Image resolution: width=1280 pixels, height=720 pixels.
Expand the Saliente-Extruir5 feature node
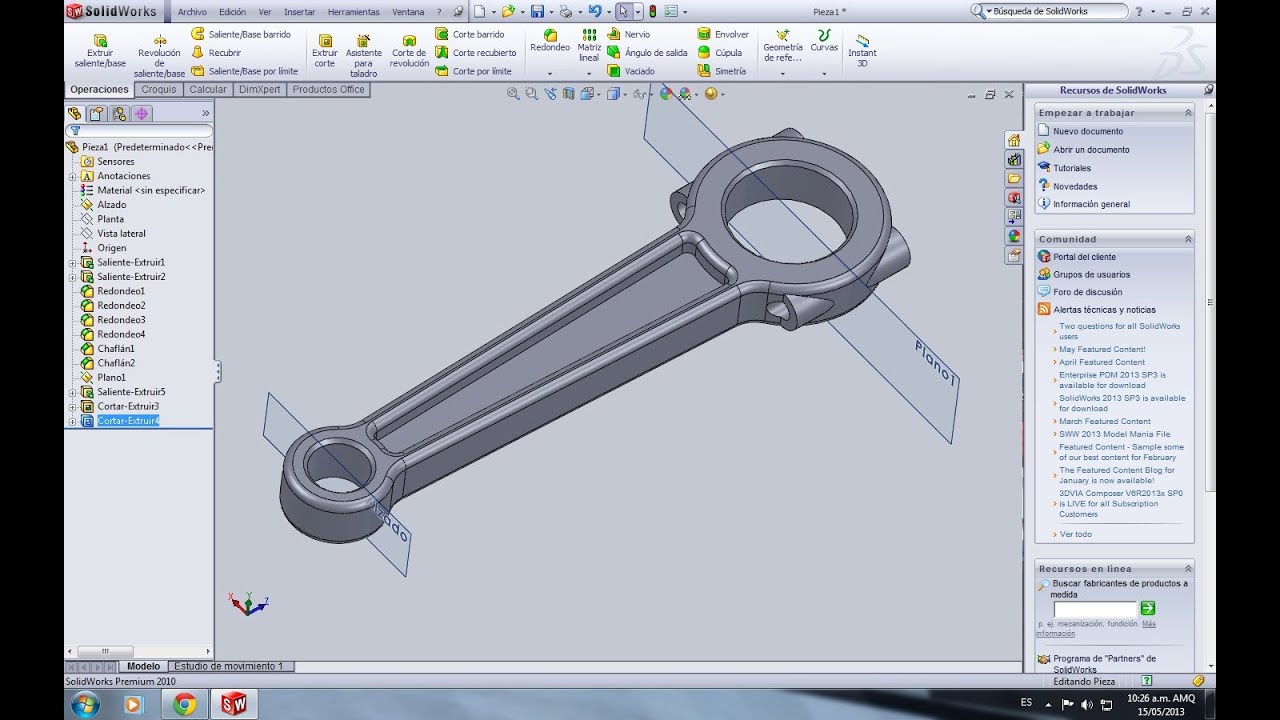tap(72, 392)
